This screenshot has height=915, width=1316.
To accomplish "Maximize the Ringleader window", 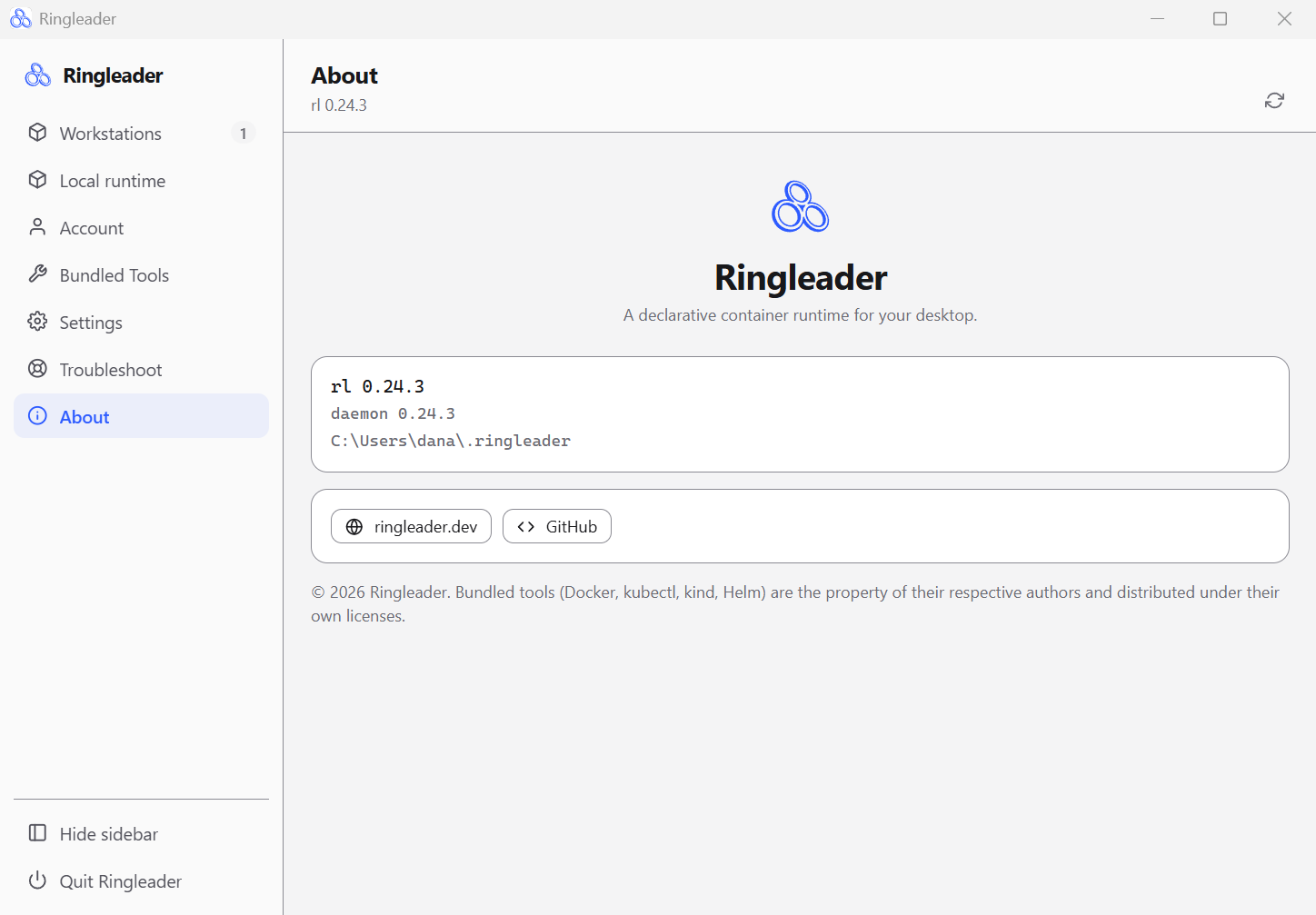I will click(x=1221, y=19).
